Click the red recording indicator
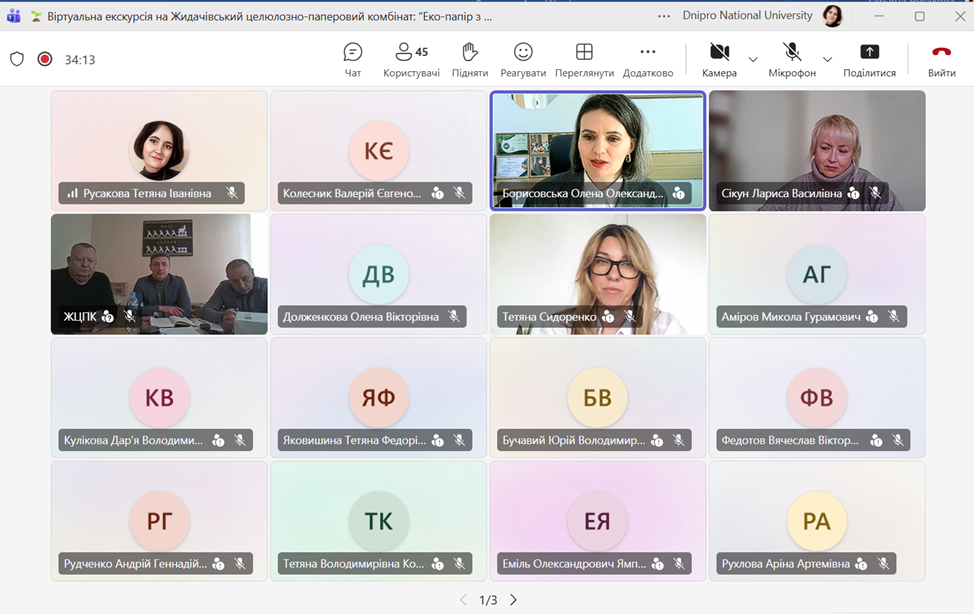Image resolution: width=974 pixels, height=614 pixels. click(x=45, y=59)
